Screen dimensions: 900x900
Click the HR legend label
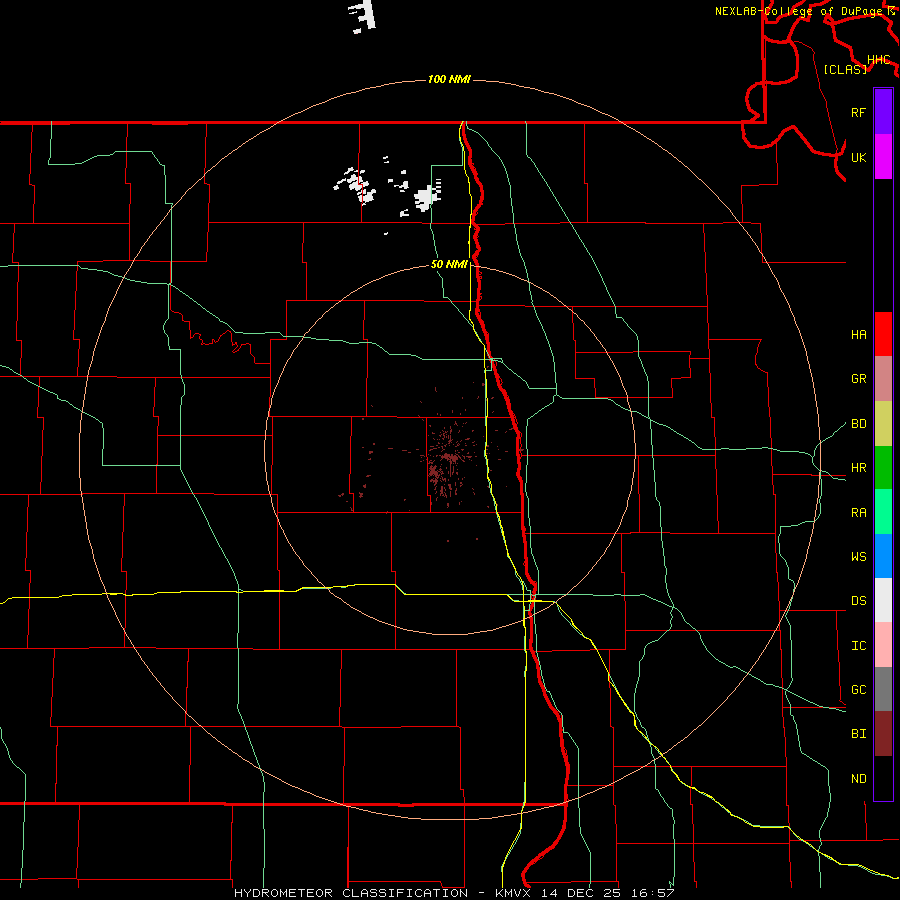[858, 468]
